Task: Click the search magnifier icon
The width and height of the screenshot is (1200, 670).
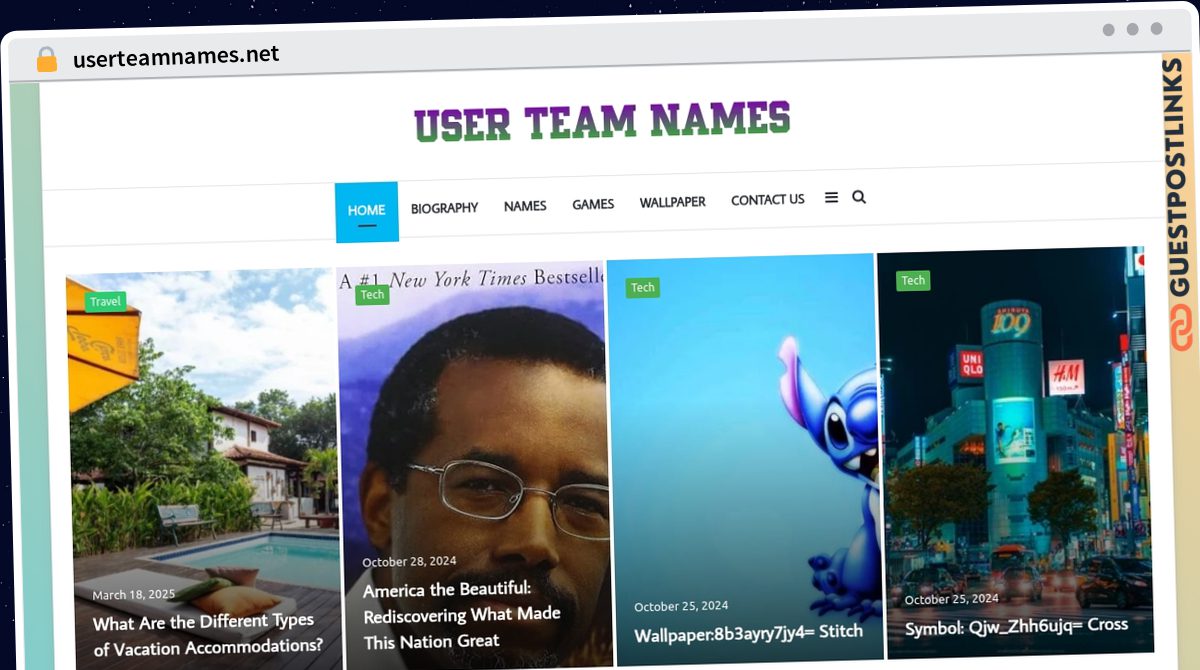Action: 859,197
